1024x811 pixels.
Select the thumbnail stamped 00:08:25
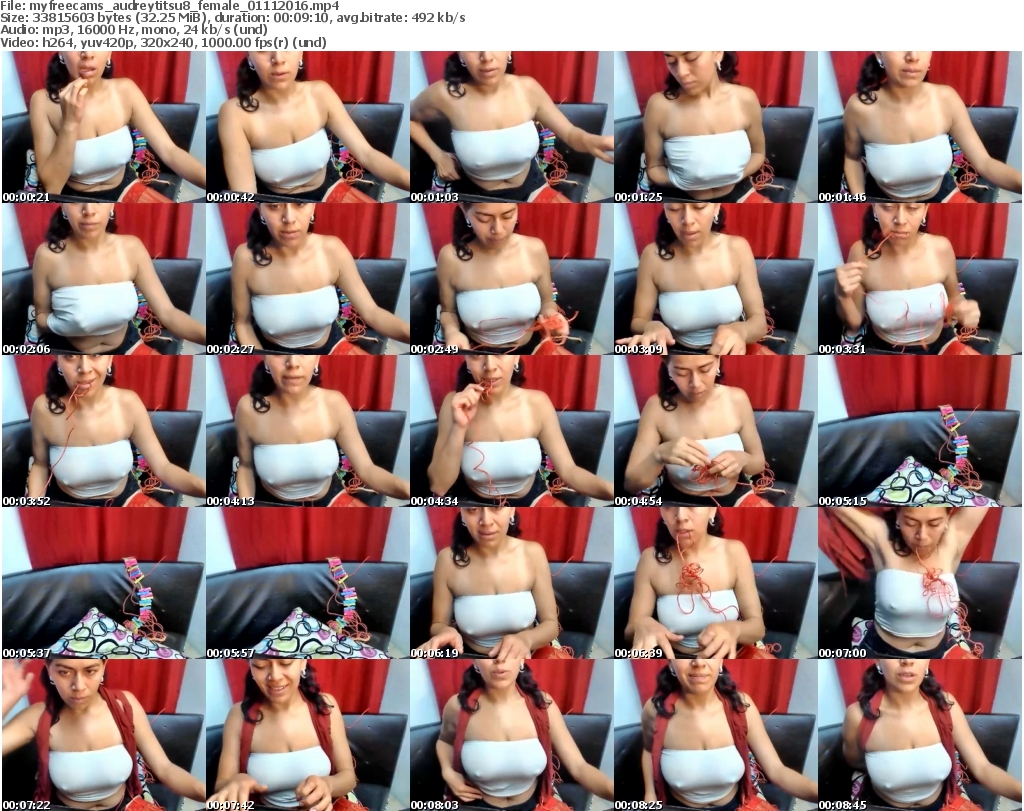coord(716,735)
